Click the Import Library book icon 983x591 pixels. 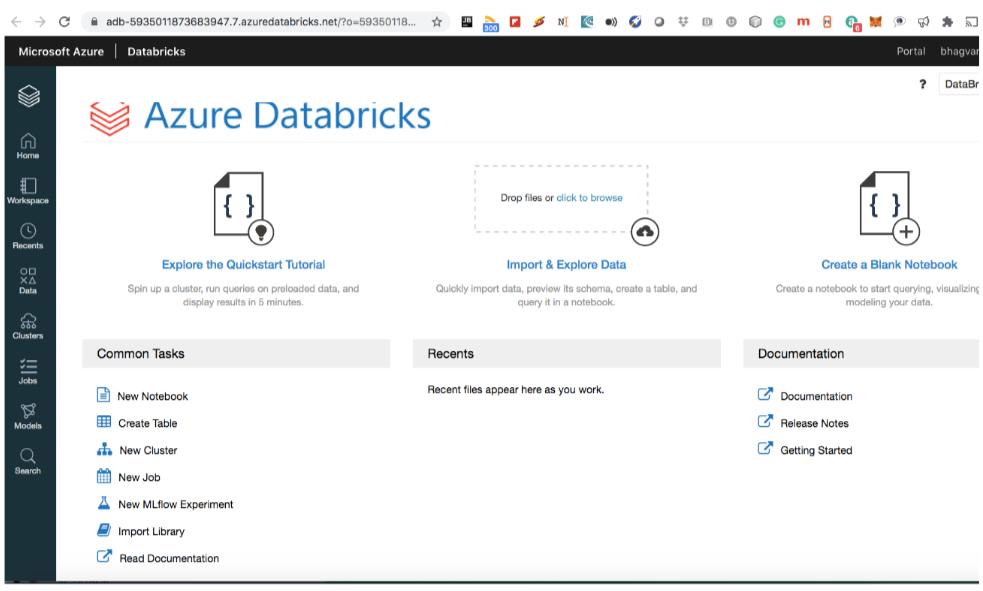[104, 530]
